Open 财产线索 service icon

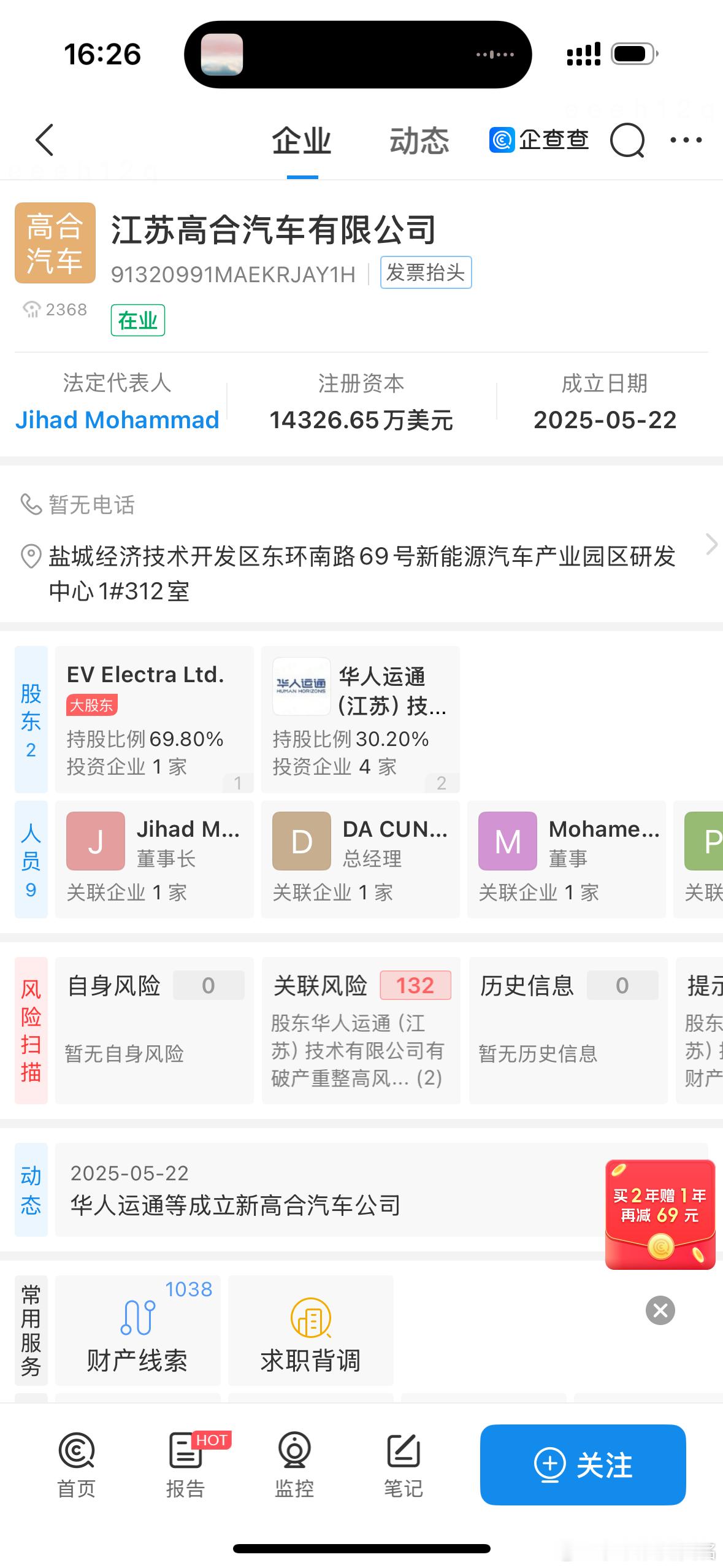coord(138,1331)
